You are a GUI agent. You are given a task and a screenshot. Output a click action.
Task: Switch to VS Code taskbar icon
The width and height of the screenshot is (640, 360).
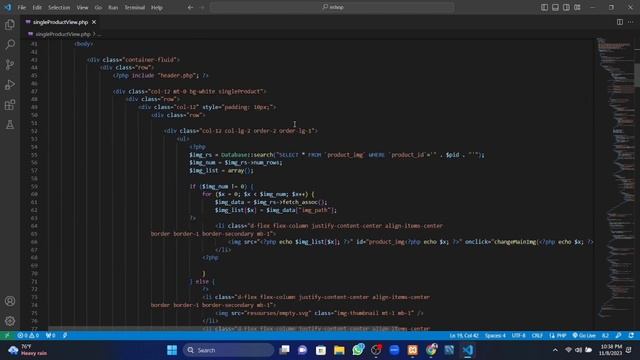[468, 350]
